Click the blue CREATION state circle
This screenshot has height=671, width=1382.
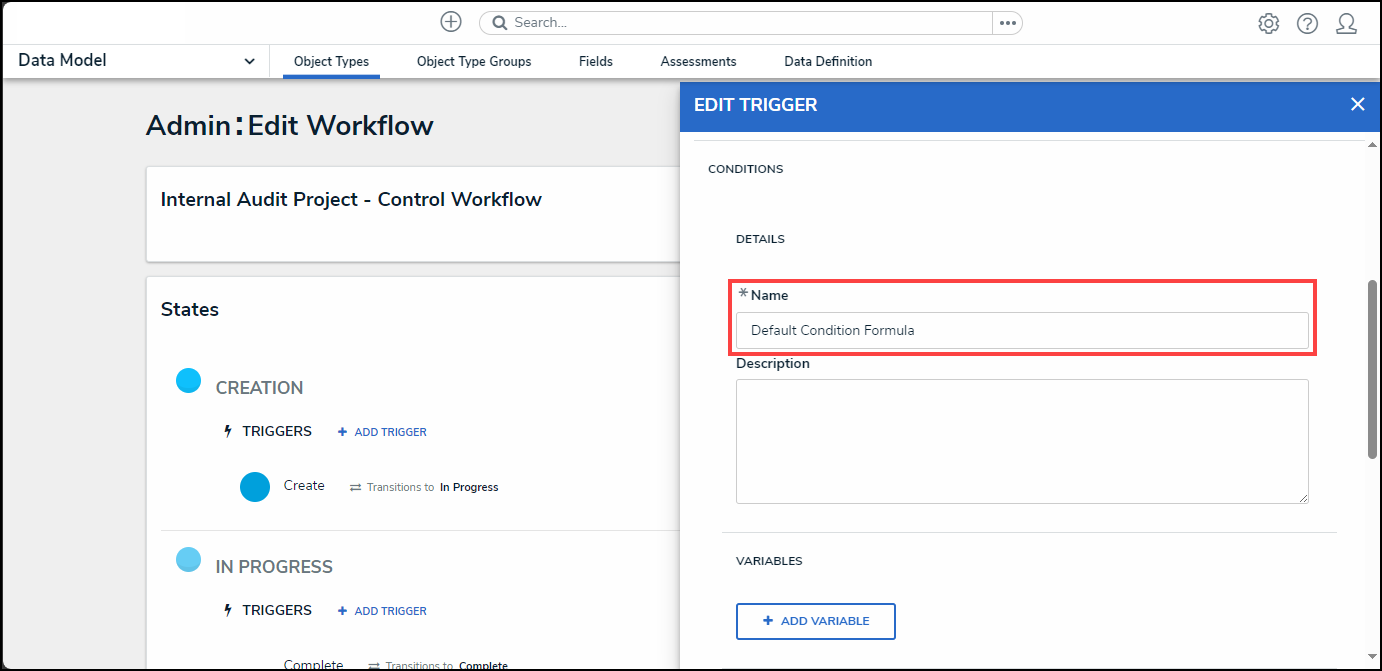pyautogui.click(x=188, y=380)
